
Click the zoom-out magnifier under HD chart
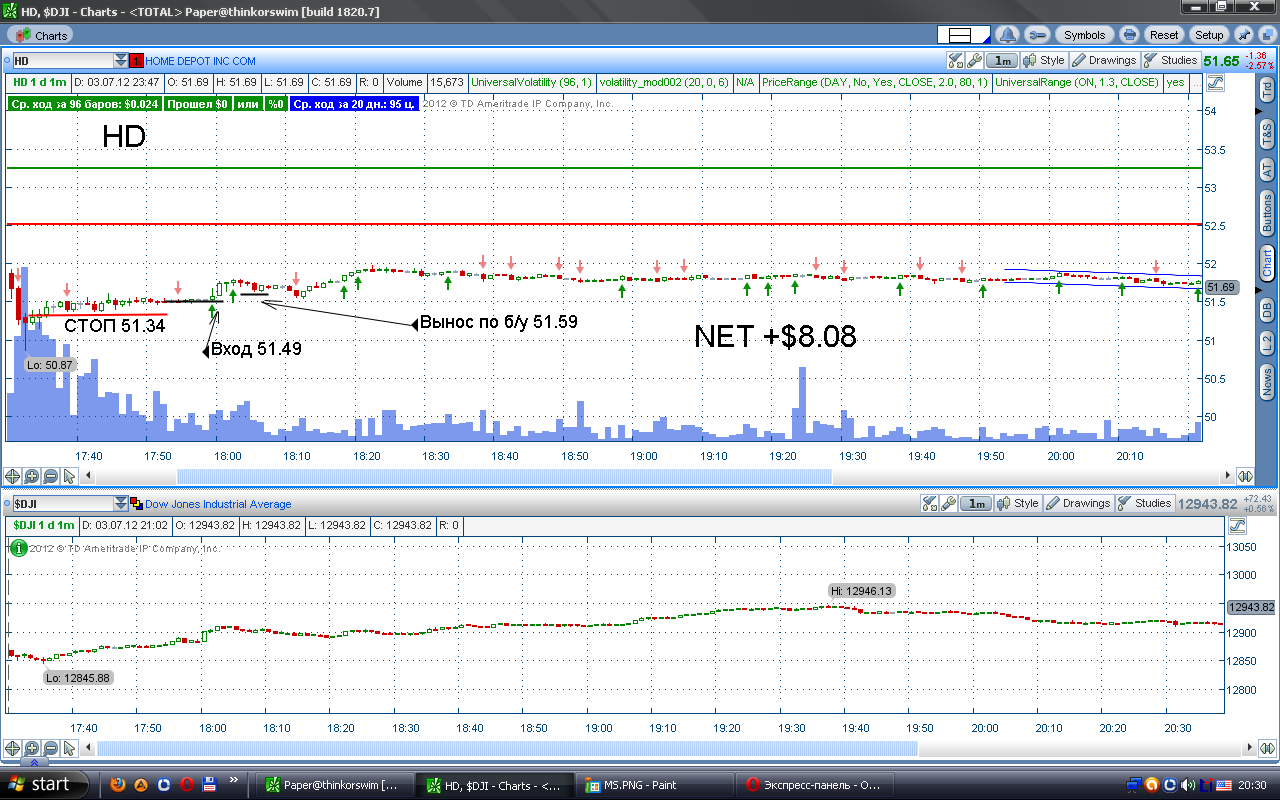(50, 476)
